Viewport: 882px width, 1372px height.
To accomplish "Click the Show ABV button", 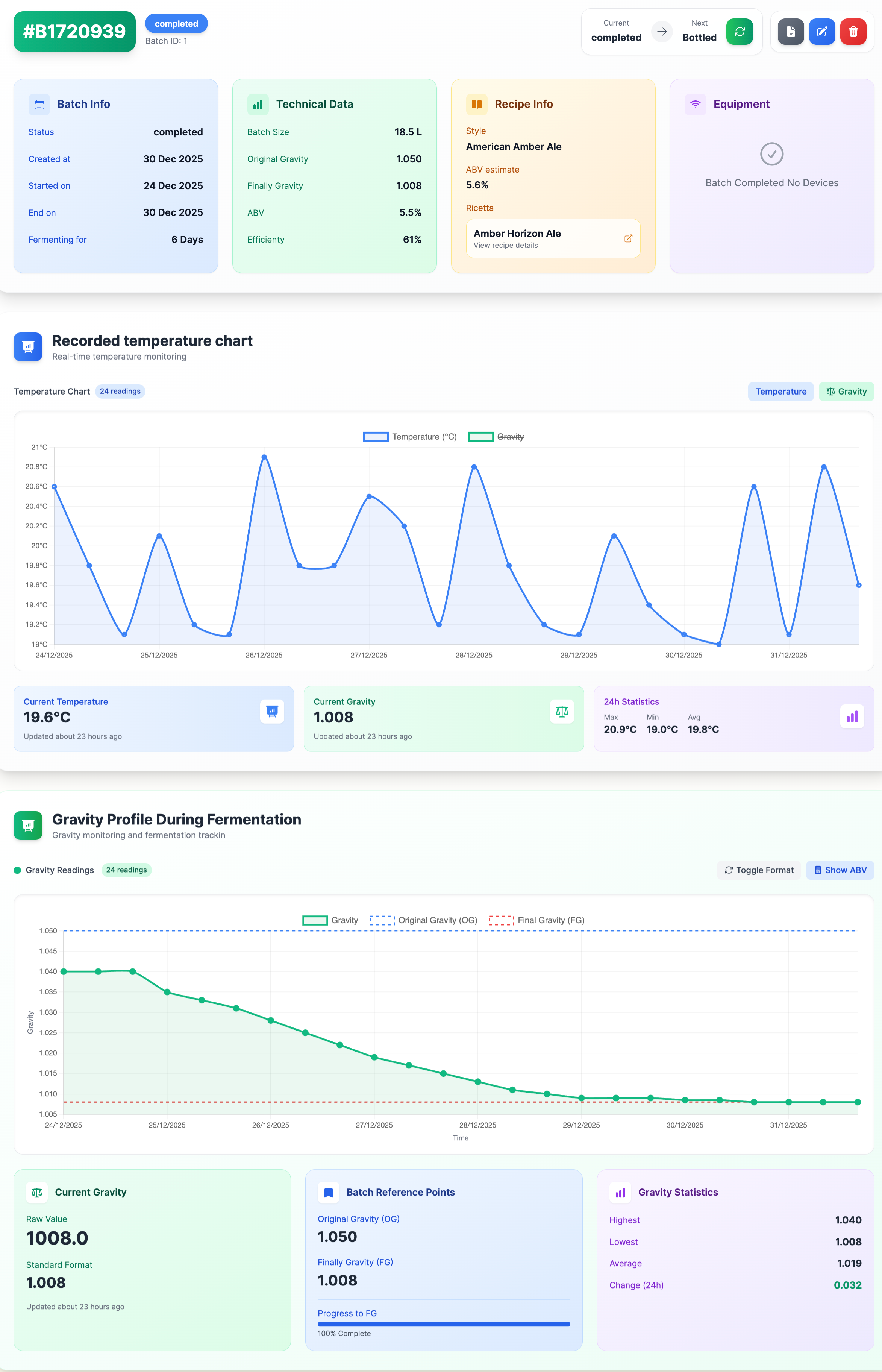I will click(840, 870).
